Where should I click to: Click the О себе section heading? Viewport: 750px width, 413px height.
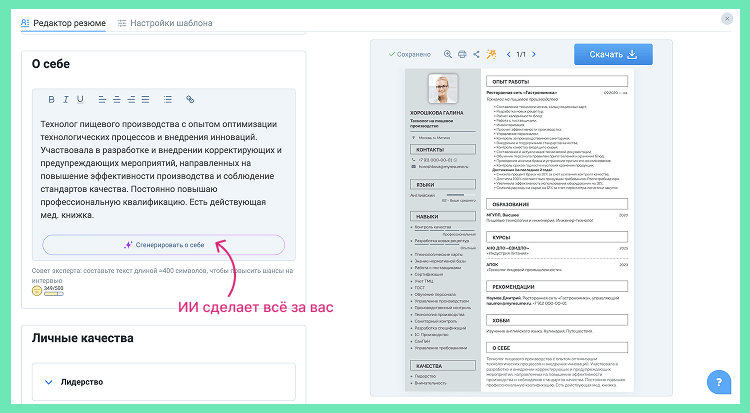click(x=51, y=64)
